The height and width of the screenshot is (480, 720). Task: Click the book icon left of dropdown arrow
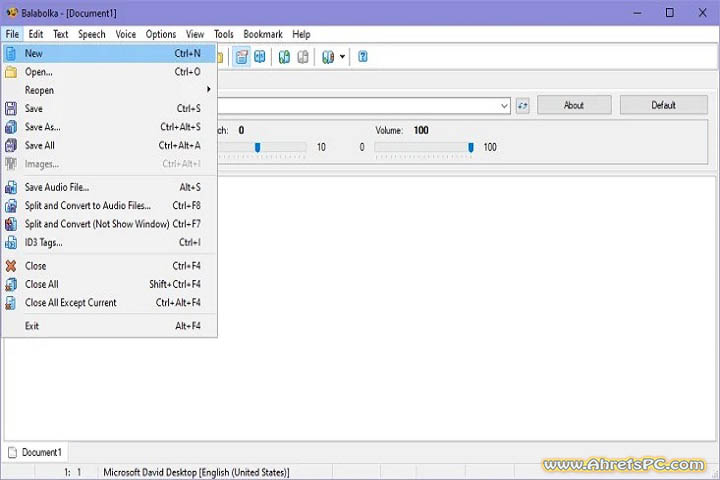328,57
